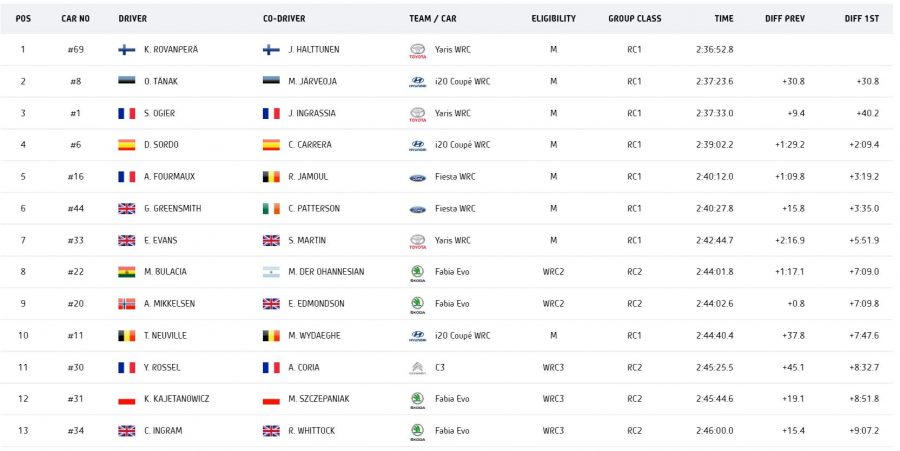Screen dimensions: 900x451
Task: Select driver name S. Ogier
Action: [x=161, y=113]
